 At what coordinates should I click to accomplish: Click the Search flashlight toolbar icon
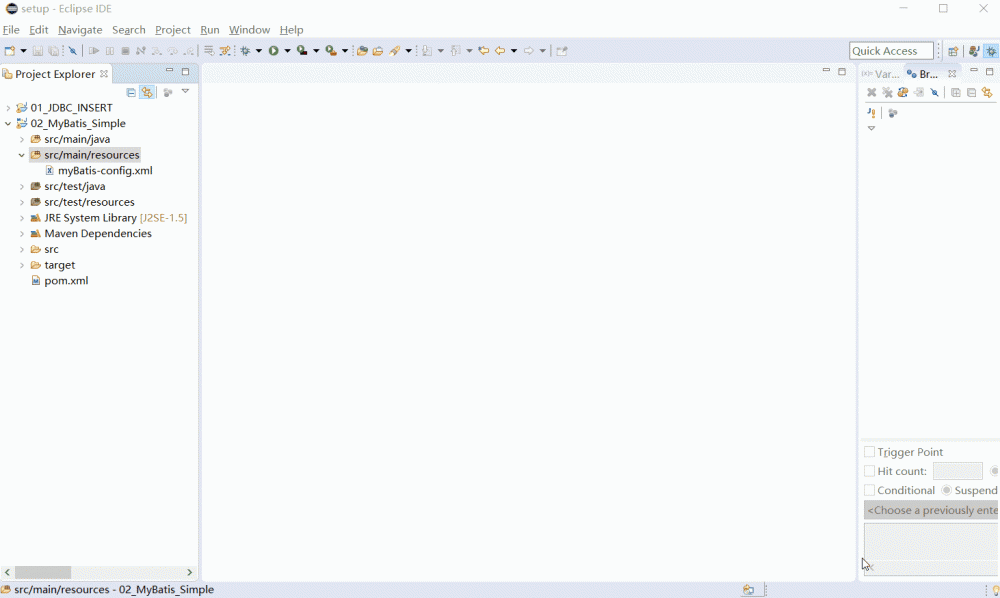pos(395,51)
